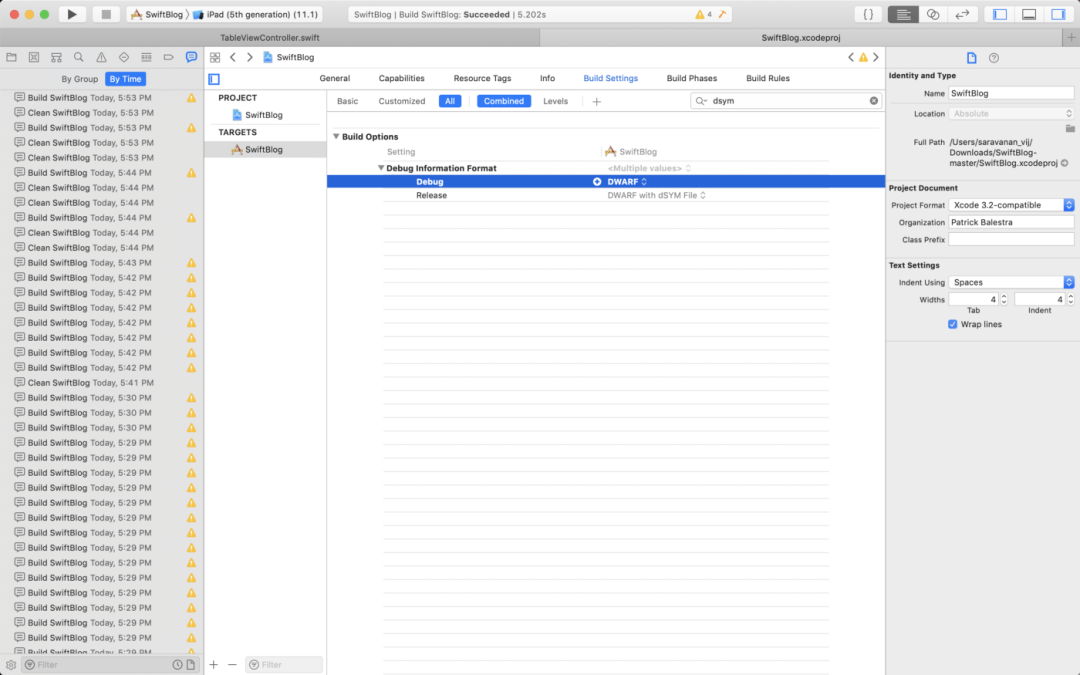Open the Resource Tags tab
Screen dimensions: 1080x675
[x=482, y=79]
